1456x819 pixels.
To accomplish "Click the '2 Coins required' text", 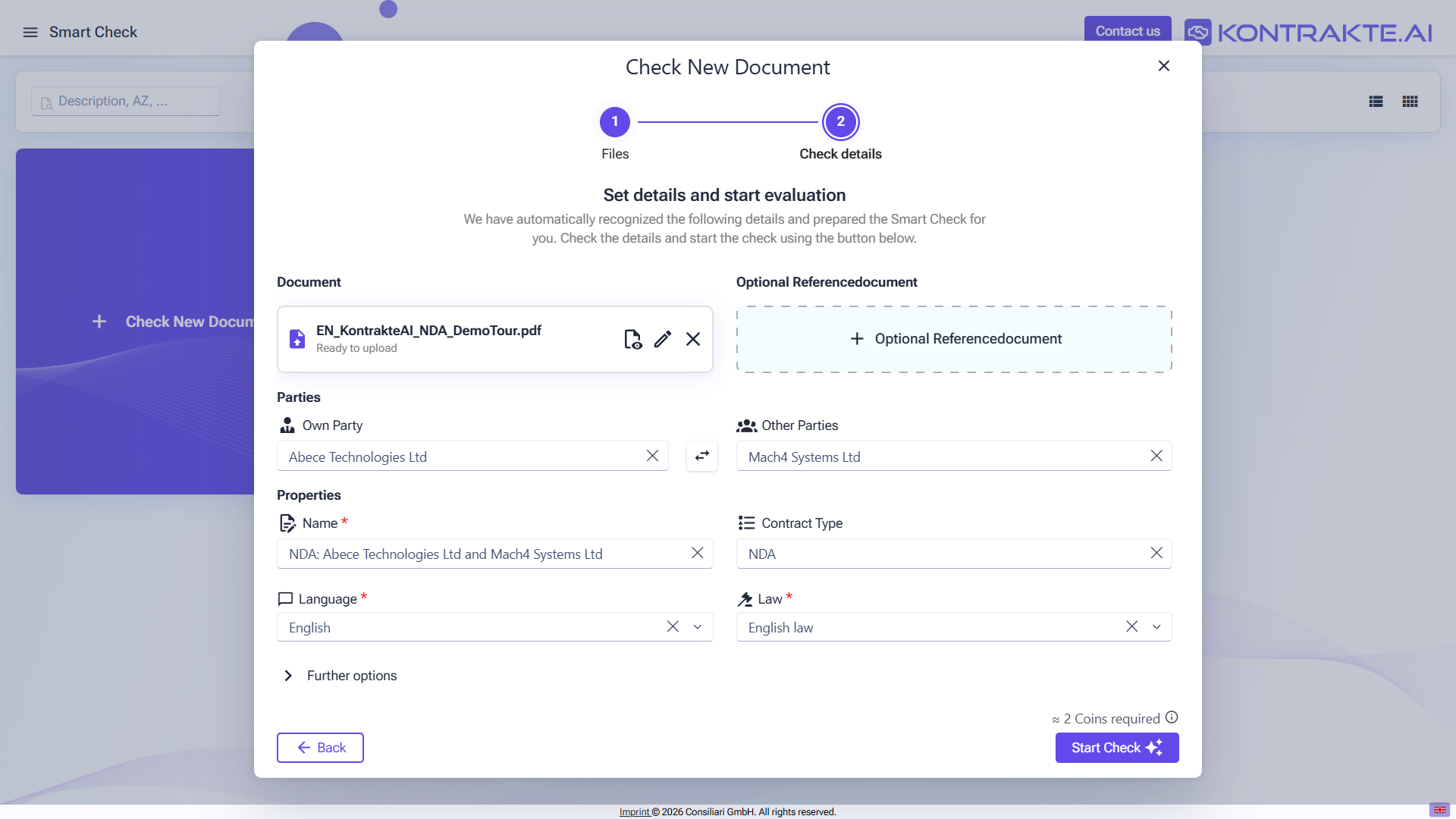I will tap(1112, 719).
